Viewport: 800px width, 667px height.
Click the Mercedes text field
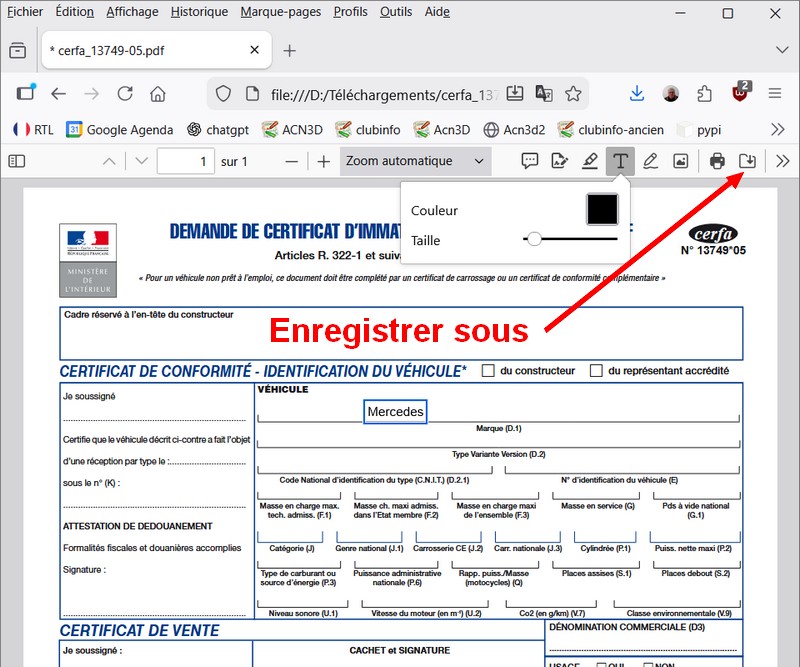pos(395,412)
